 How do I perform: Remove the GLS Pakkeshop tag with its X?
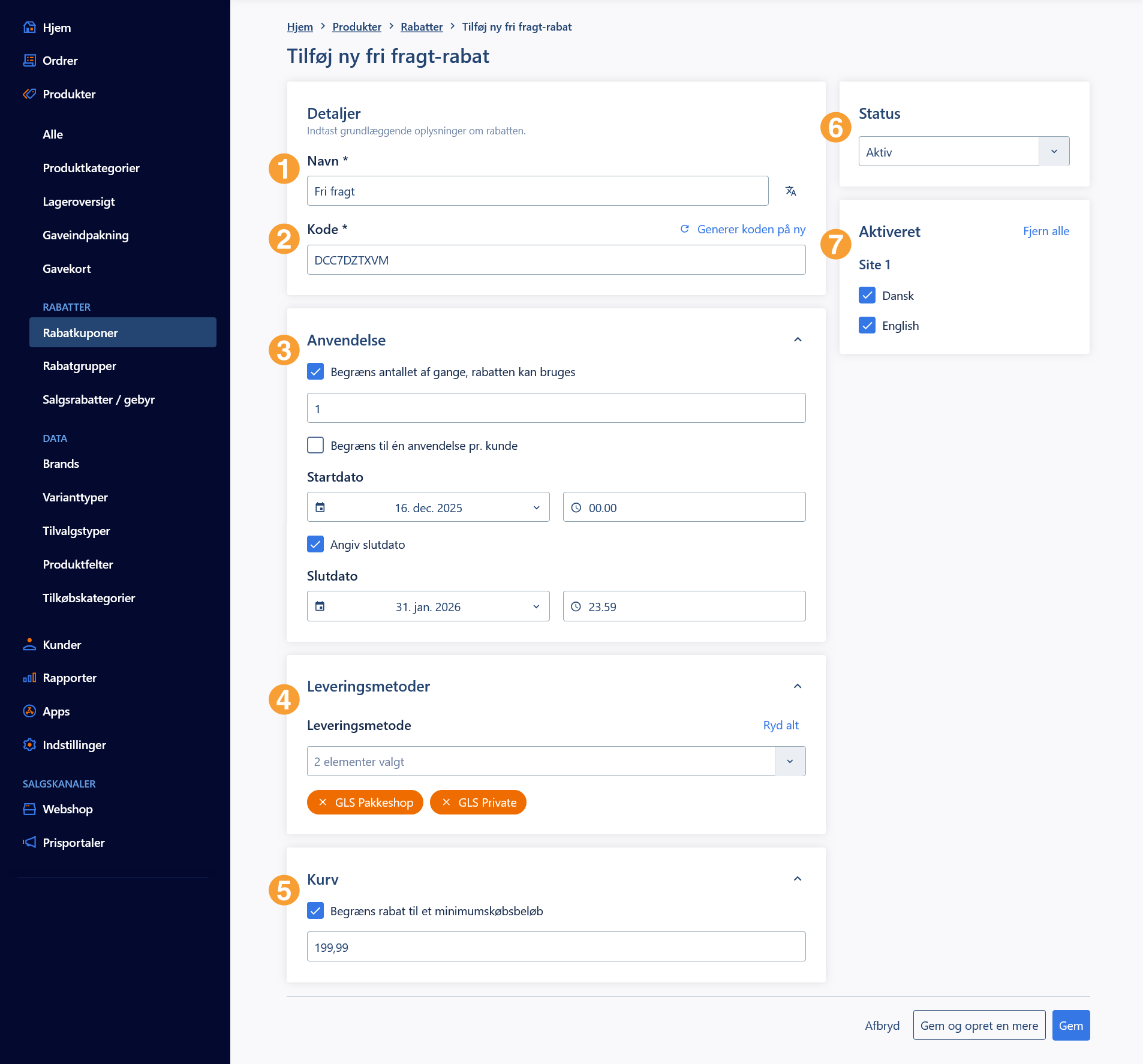click(x=323, y=802)
